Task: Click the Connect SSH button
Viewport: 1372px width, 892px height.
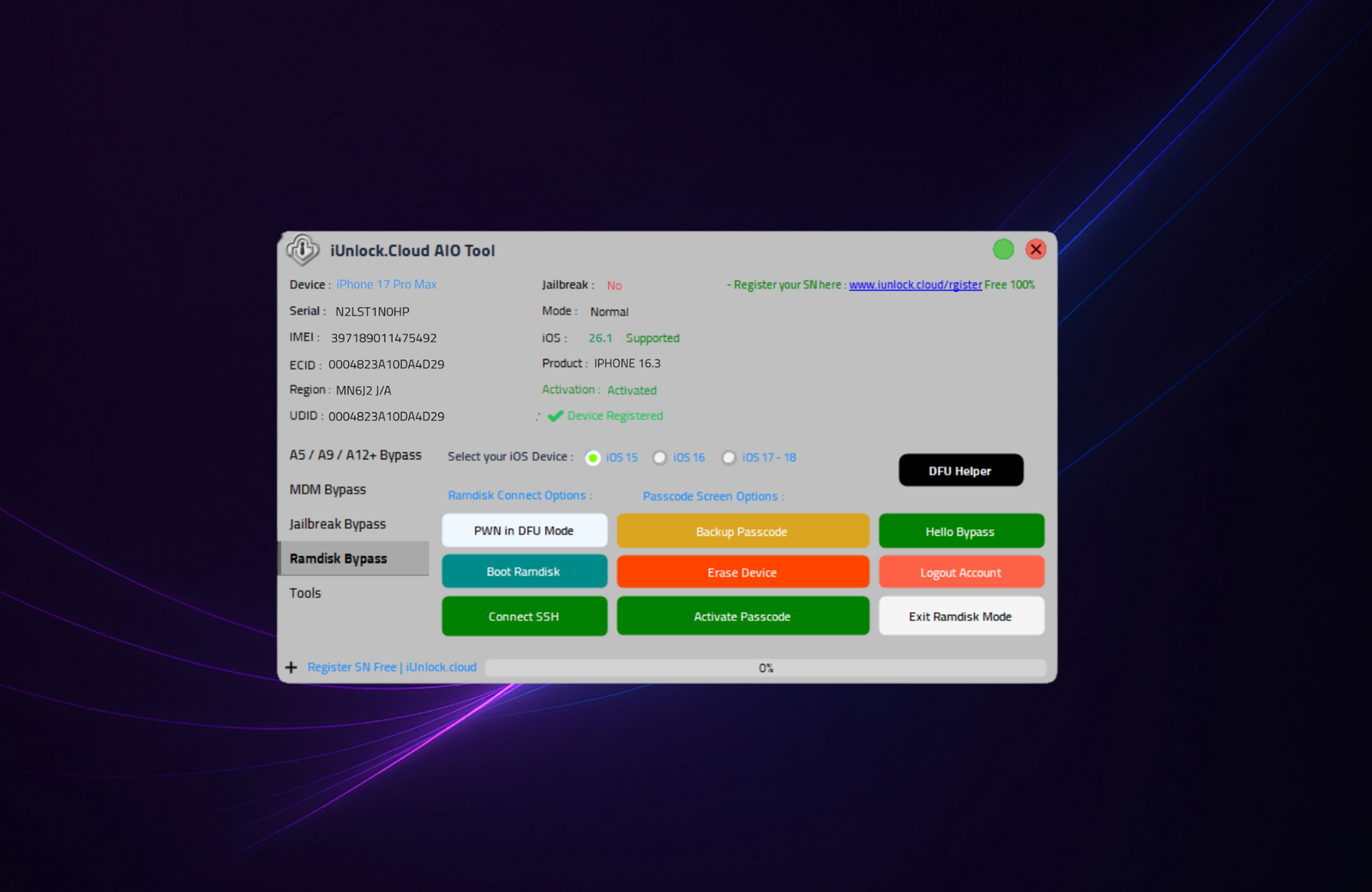Action: [524, 617]
